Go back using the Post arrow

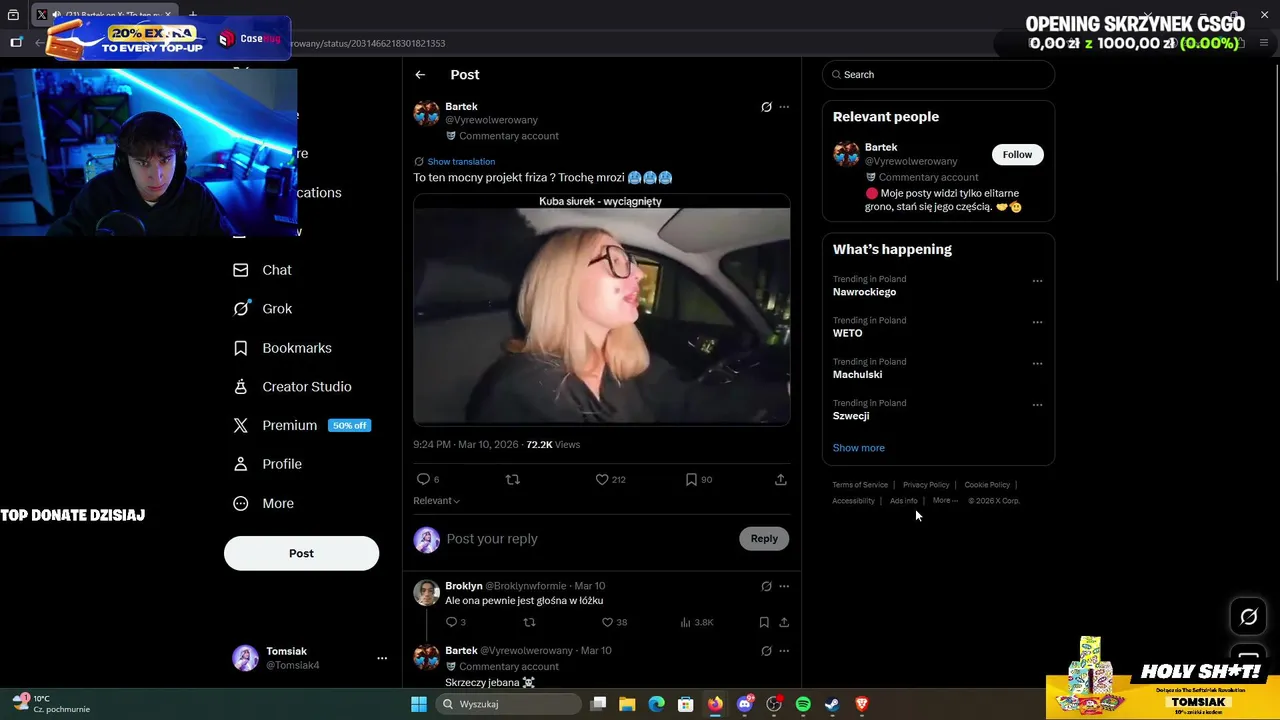pyautogui.click(x=420, y=75)
